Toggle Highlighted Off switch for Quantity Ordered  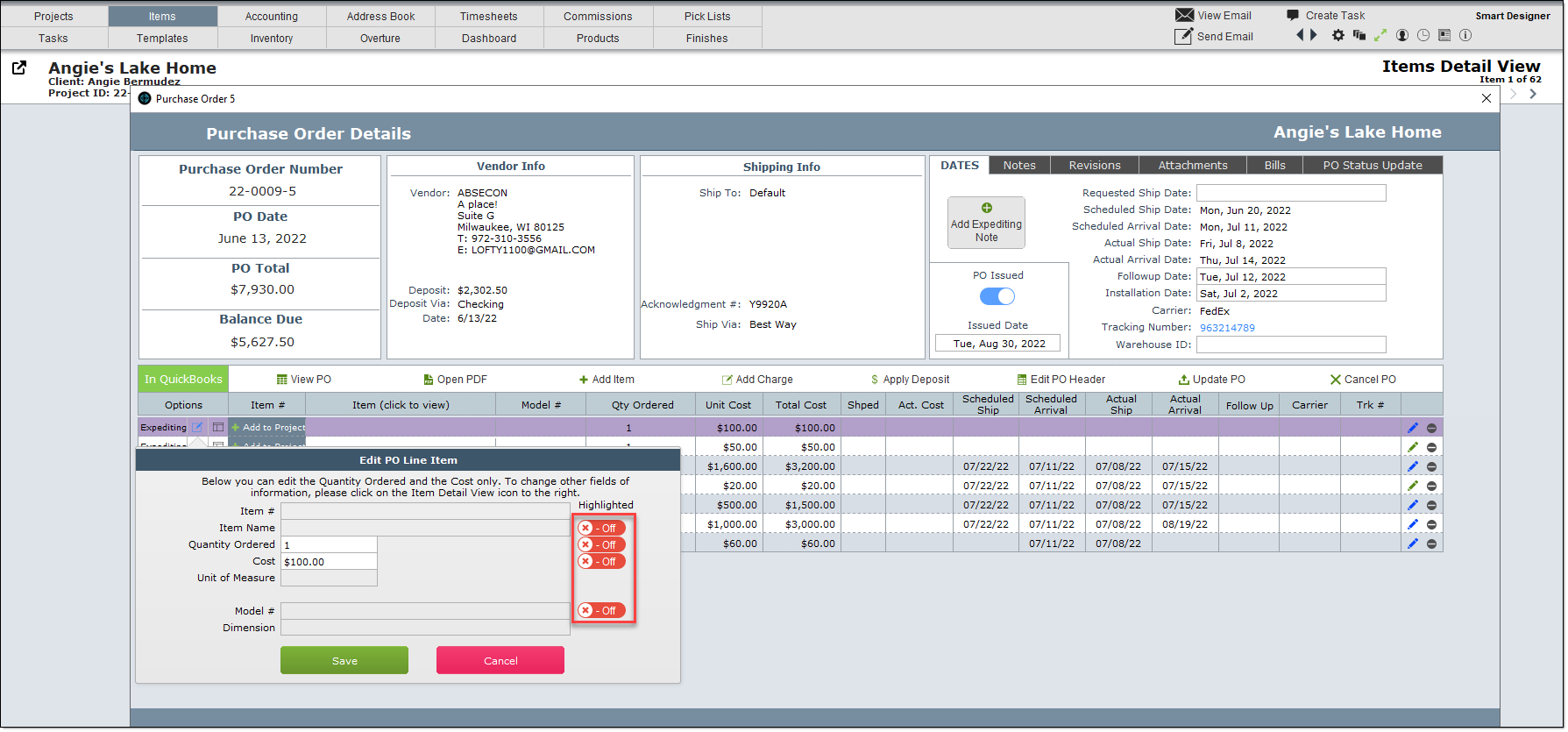tap(602, 544)
